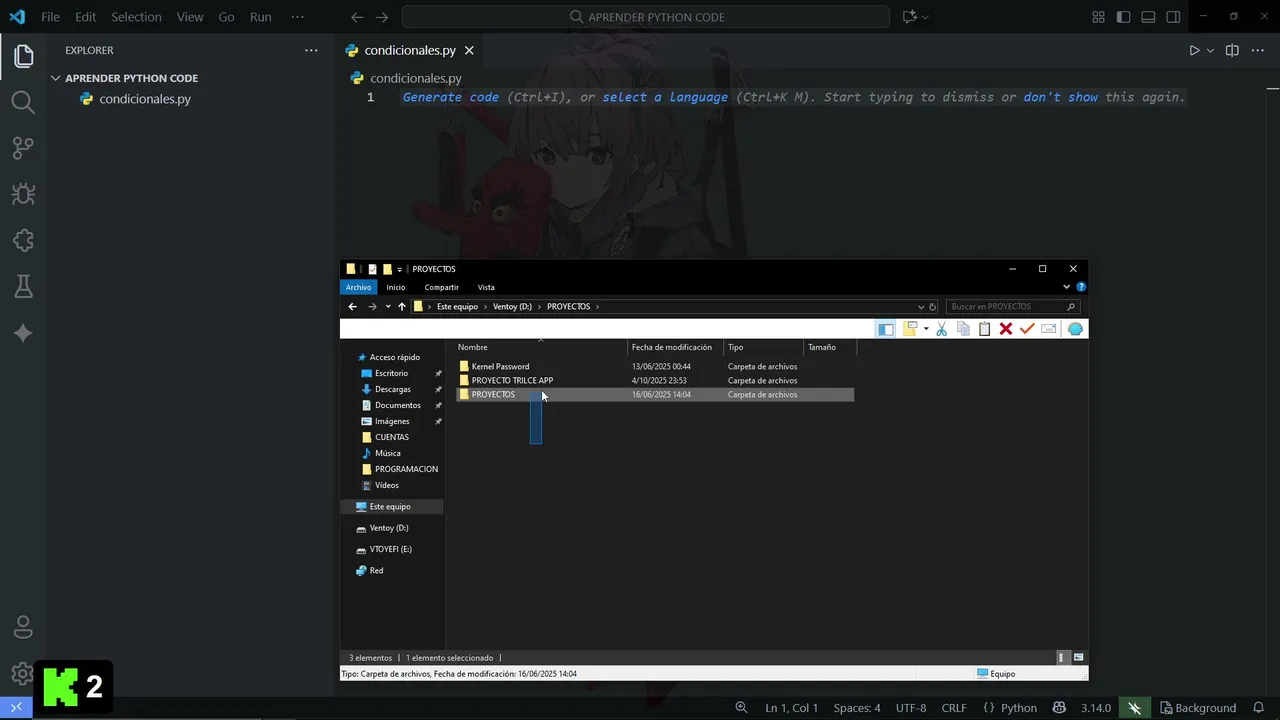The image size is (1280, 720).
Task: Change line endings via CRLF
Action: [954, 708]
